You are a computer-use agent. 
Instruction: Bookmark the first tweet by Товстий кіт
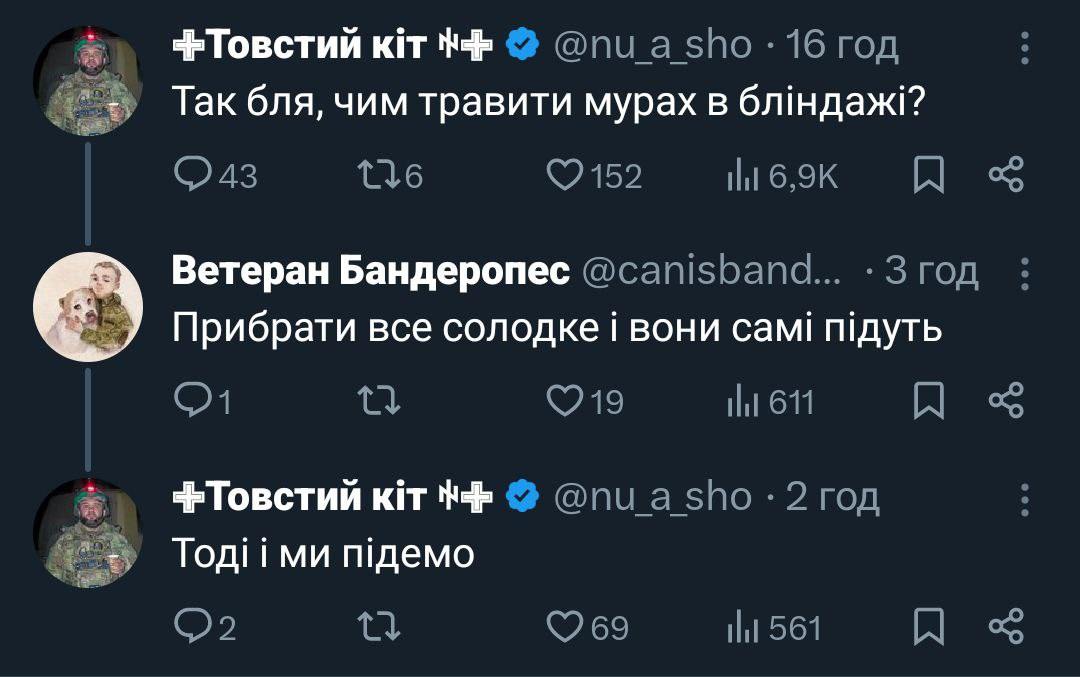point(928,177)
